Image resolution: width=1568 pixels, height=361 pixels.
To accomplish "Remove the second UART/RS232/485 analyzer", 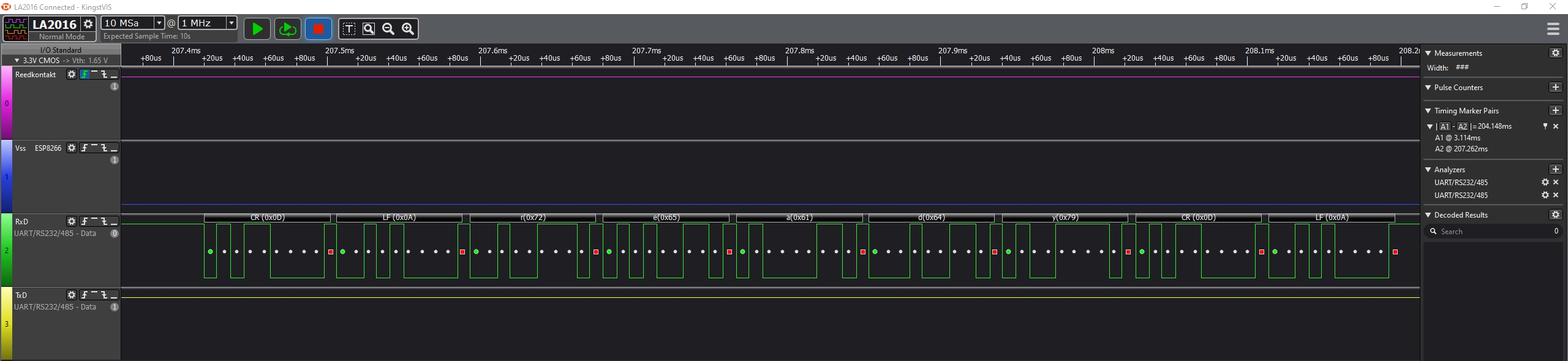I will (1556, 195).
